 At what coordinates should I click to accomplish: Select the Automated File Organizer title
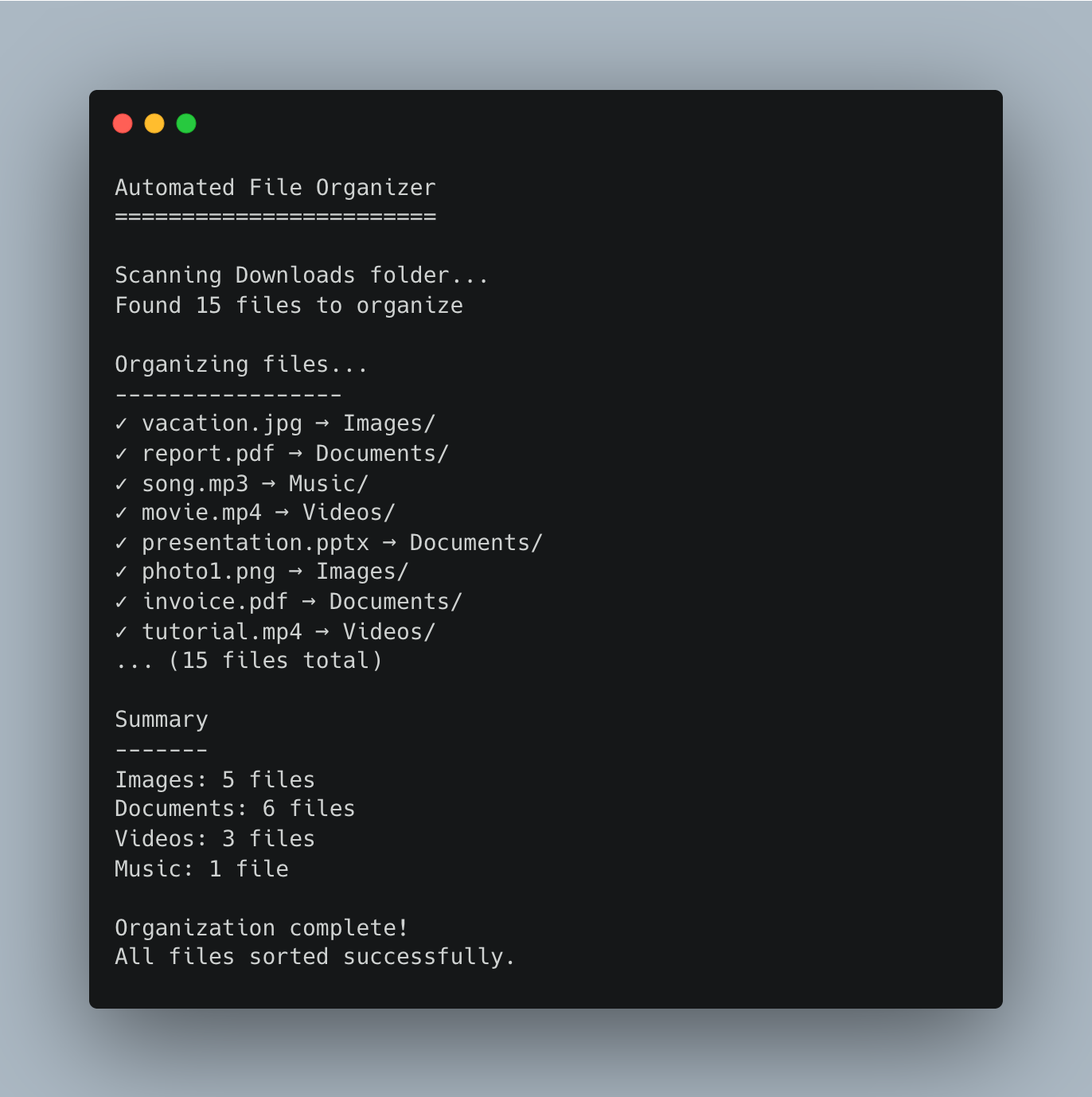tap(275, 188)
